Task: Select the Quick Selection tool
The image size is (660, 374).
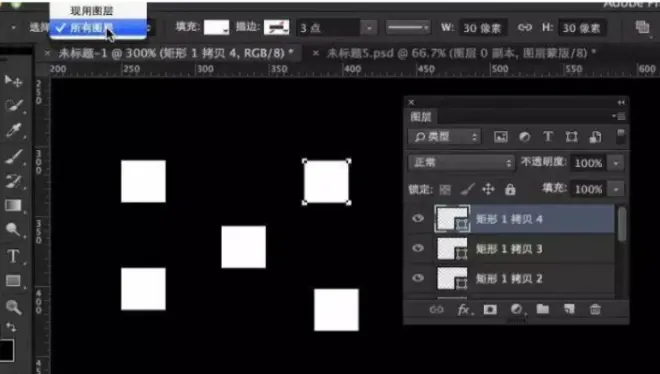Action: (13, 105)
